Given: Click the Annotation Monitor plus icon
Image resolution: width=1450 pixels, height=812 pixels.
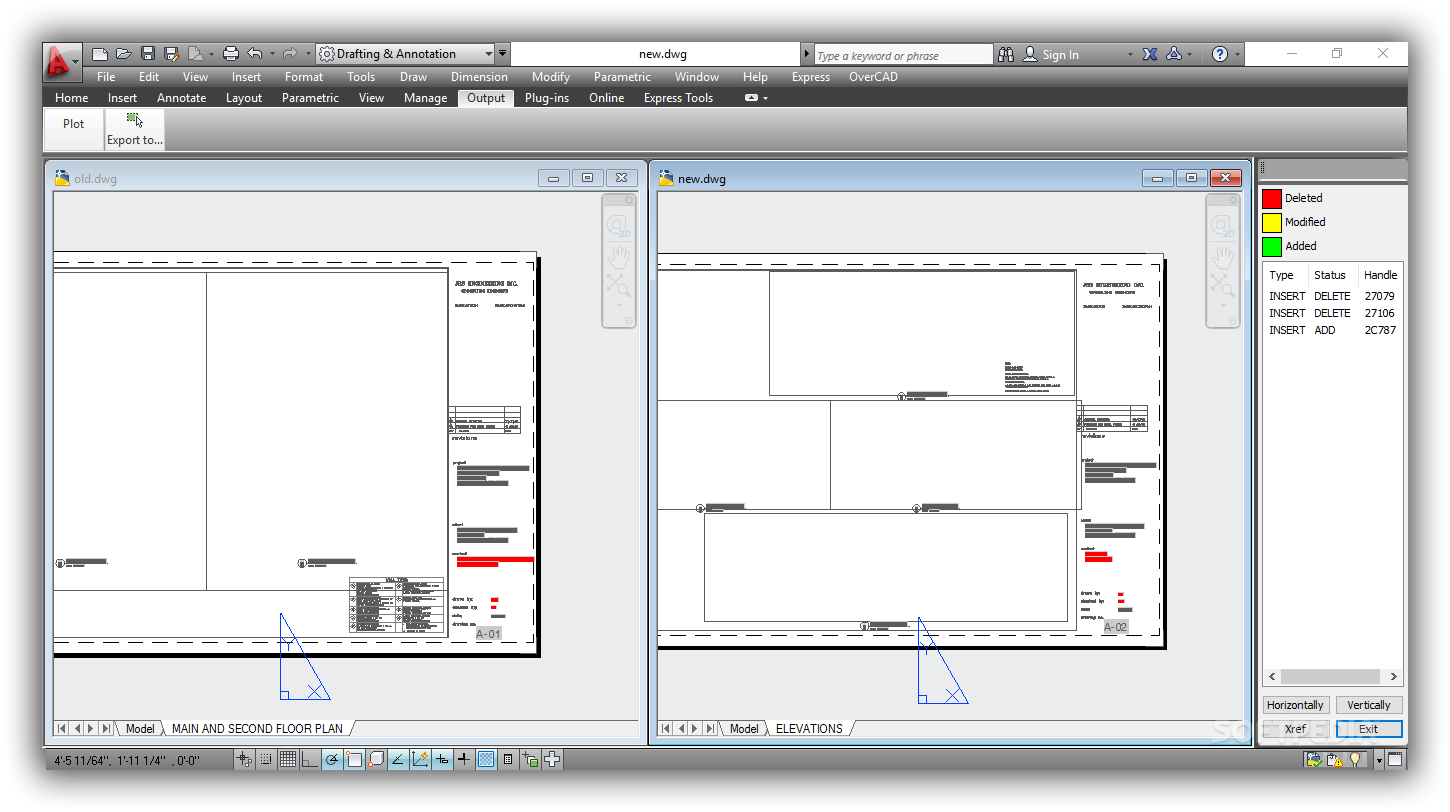Looking at the screenshot, I should click(x=552, y=760).
